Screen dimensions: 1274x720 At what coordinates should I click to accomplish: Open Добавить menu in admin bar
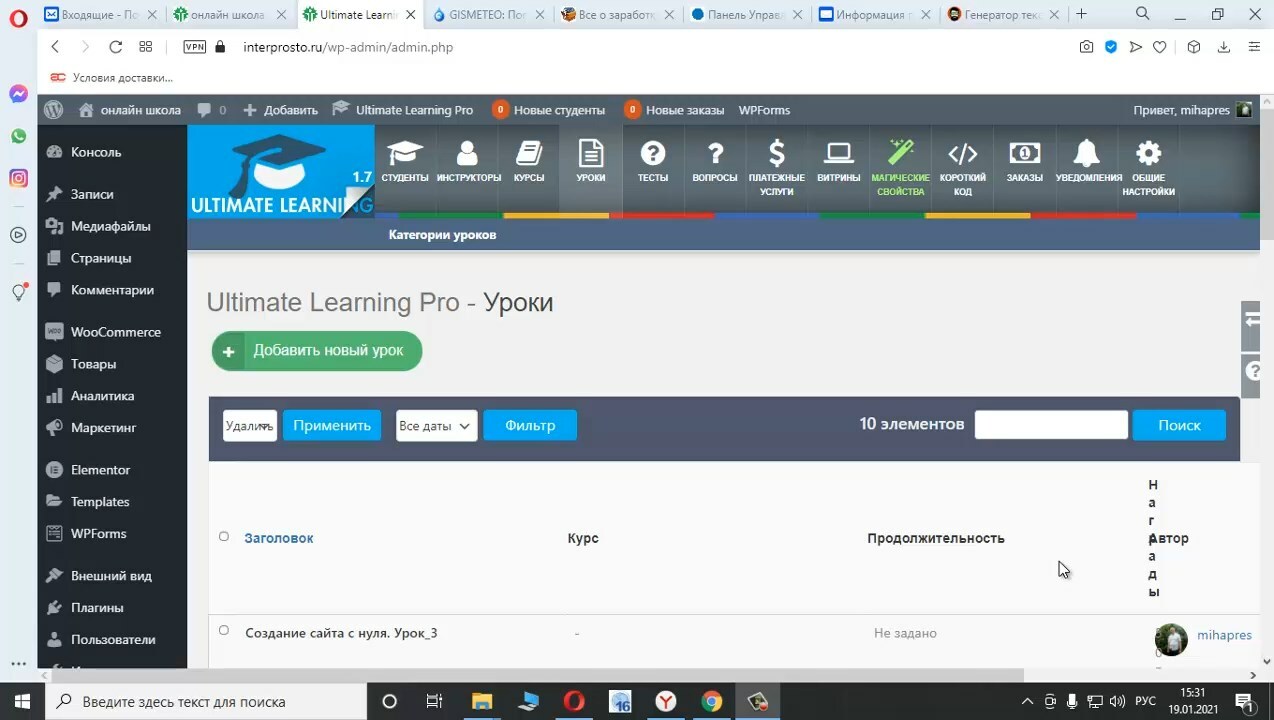[280, 110]
